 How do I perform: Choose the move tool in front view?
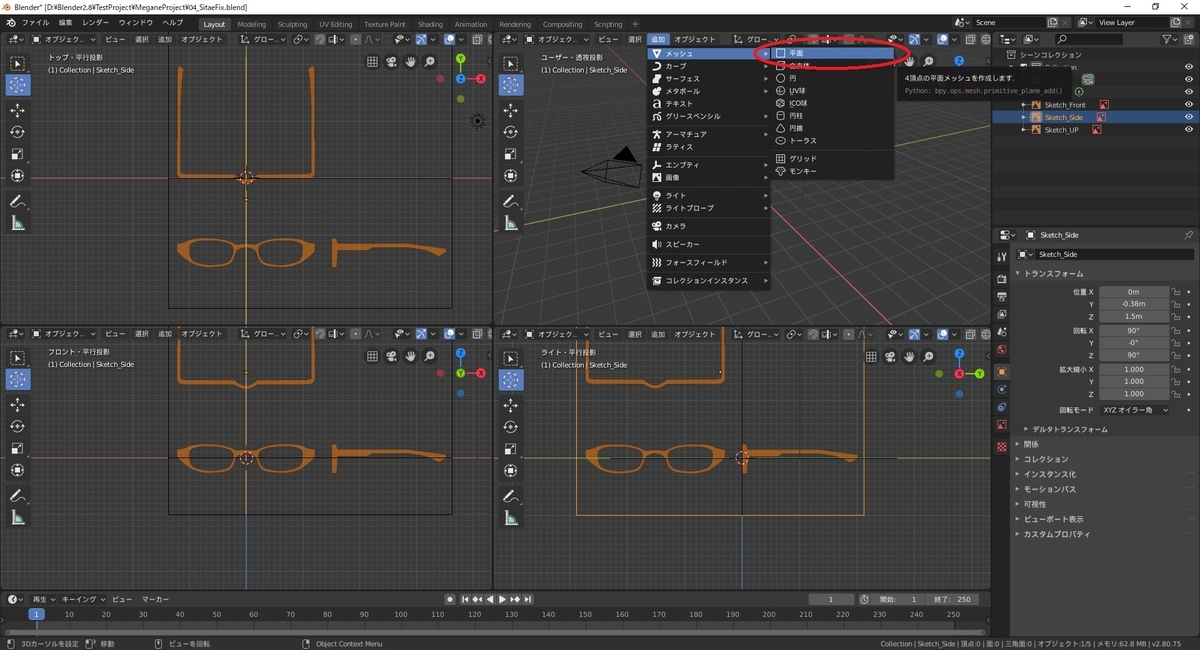pos(18,404)
